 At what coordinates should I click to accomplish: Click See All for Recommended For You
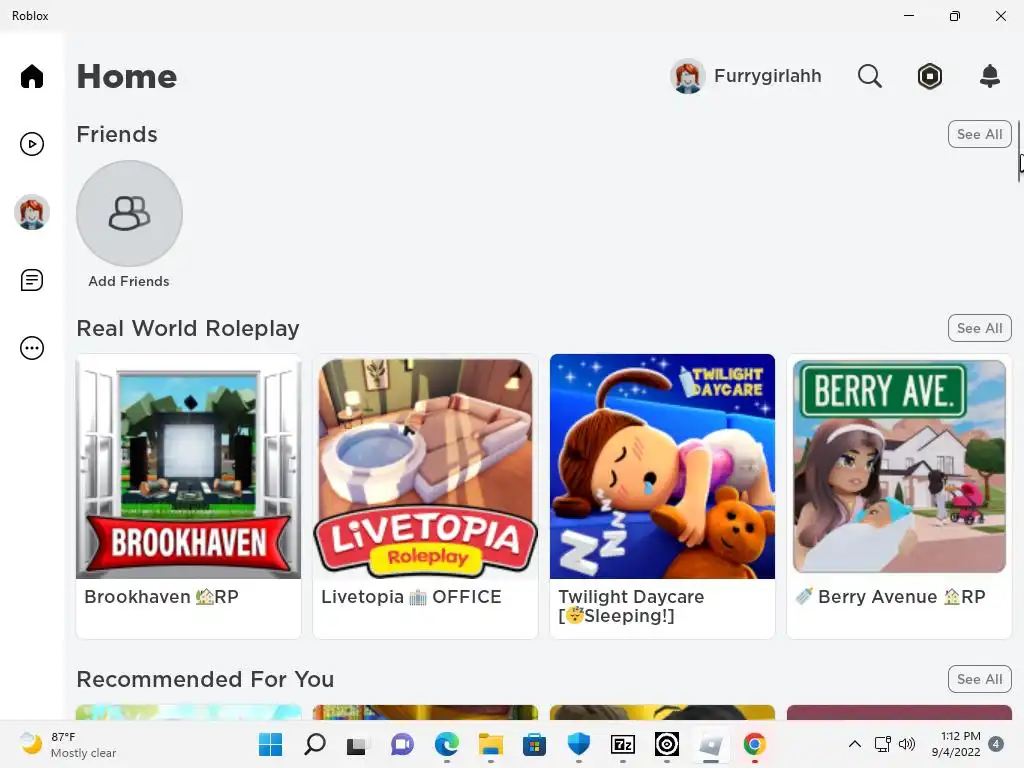(979, 679)
